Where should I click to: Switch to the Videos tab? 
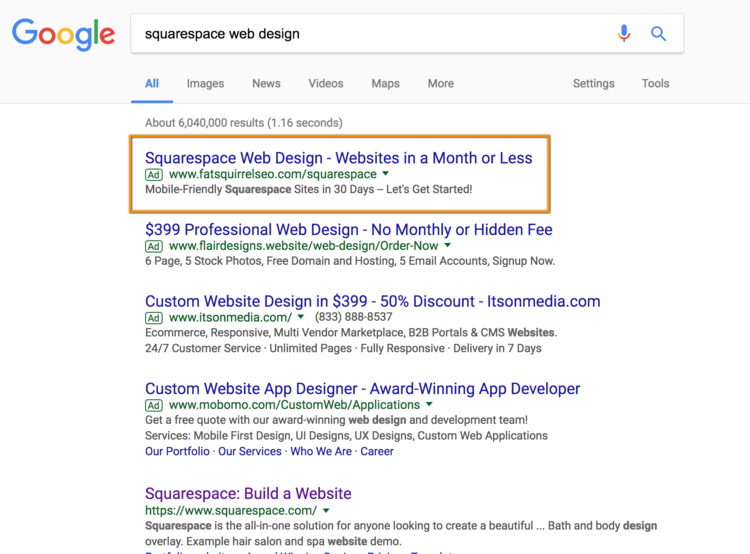(x=326, y=84)
